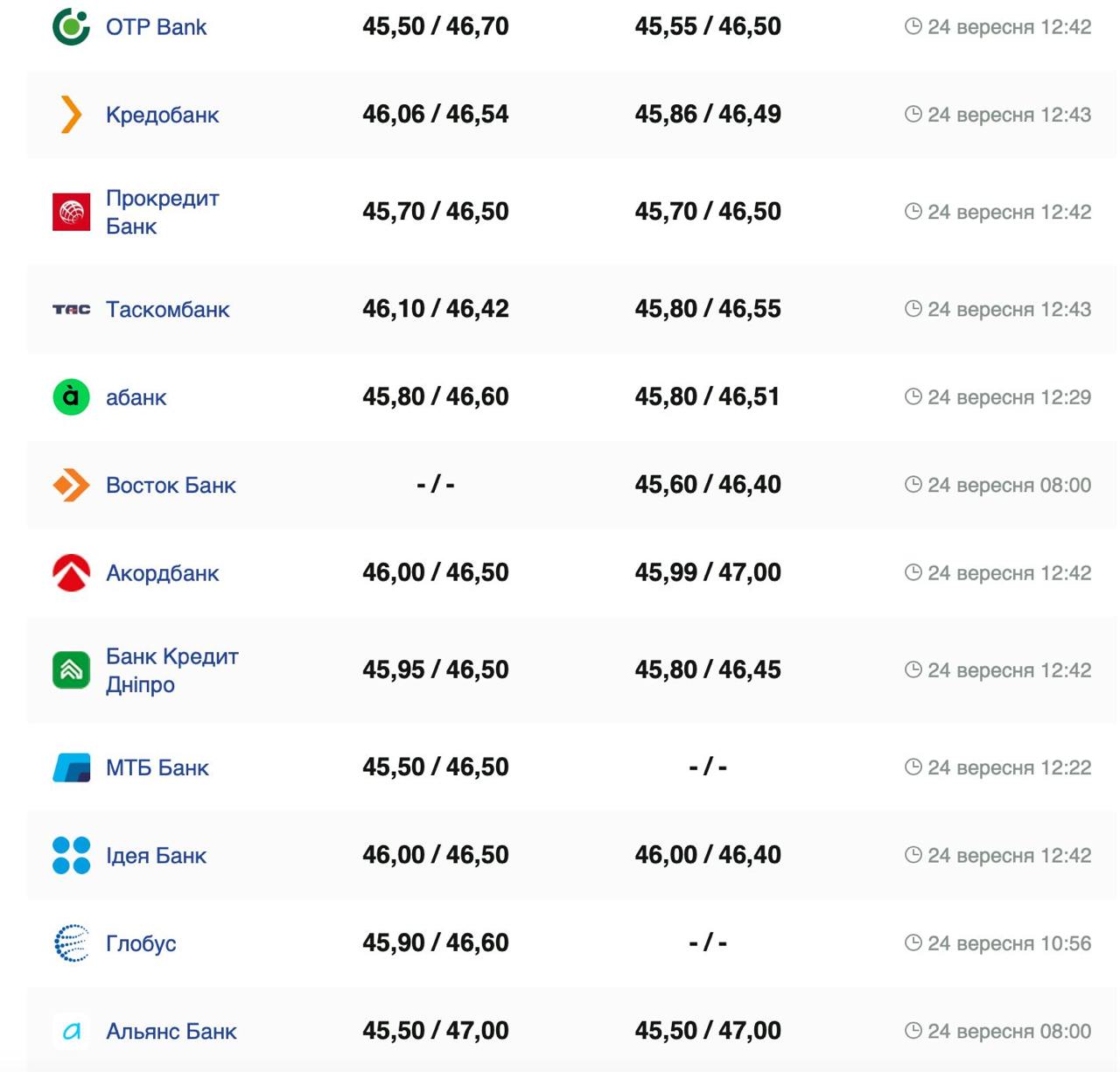Click the Прокредит Банк red logo
Screen dimensions: 1120x1072
click(71, 212)
